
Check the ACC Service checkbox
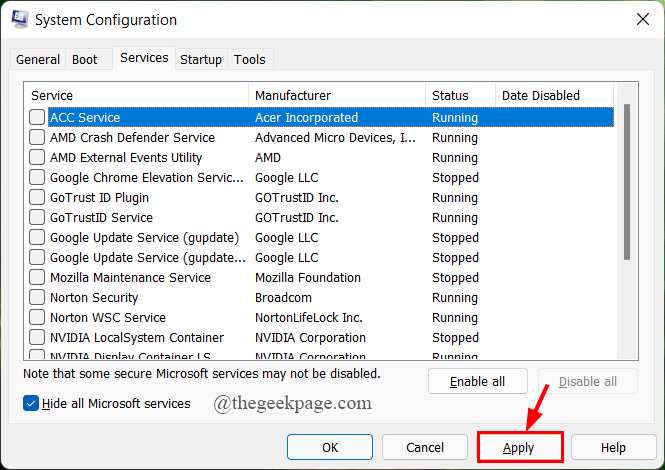(37, 117)
